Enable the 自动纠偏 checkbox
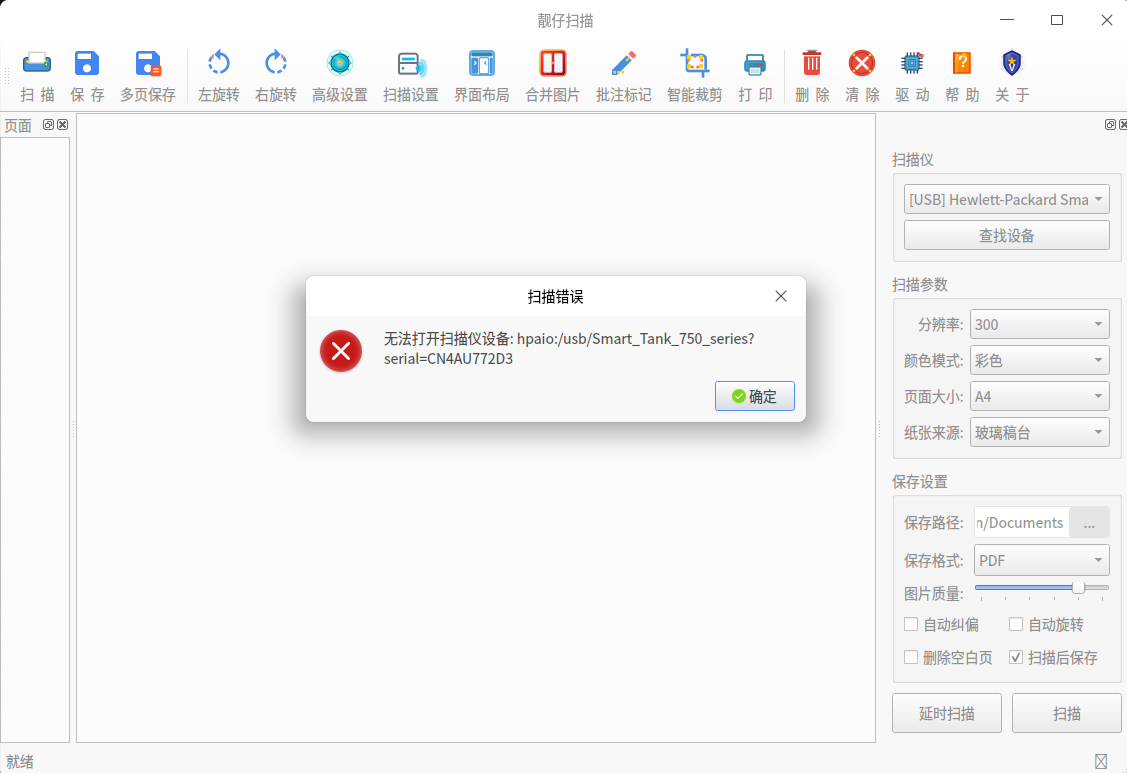The height and width of the screenshot is (773, 1127). pyautogui.click(x=911, y=624)
